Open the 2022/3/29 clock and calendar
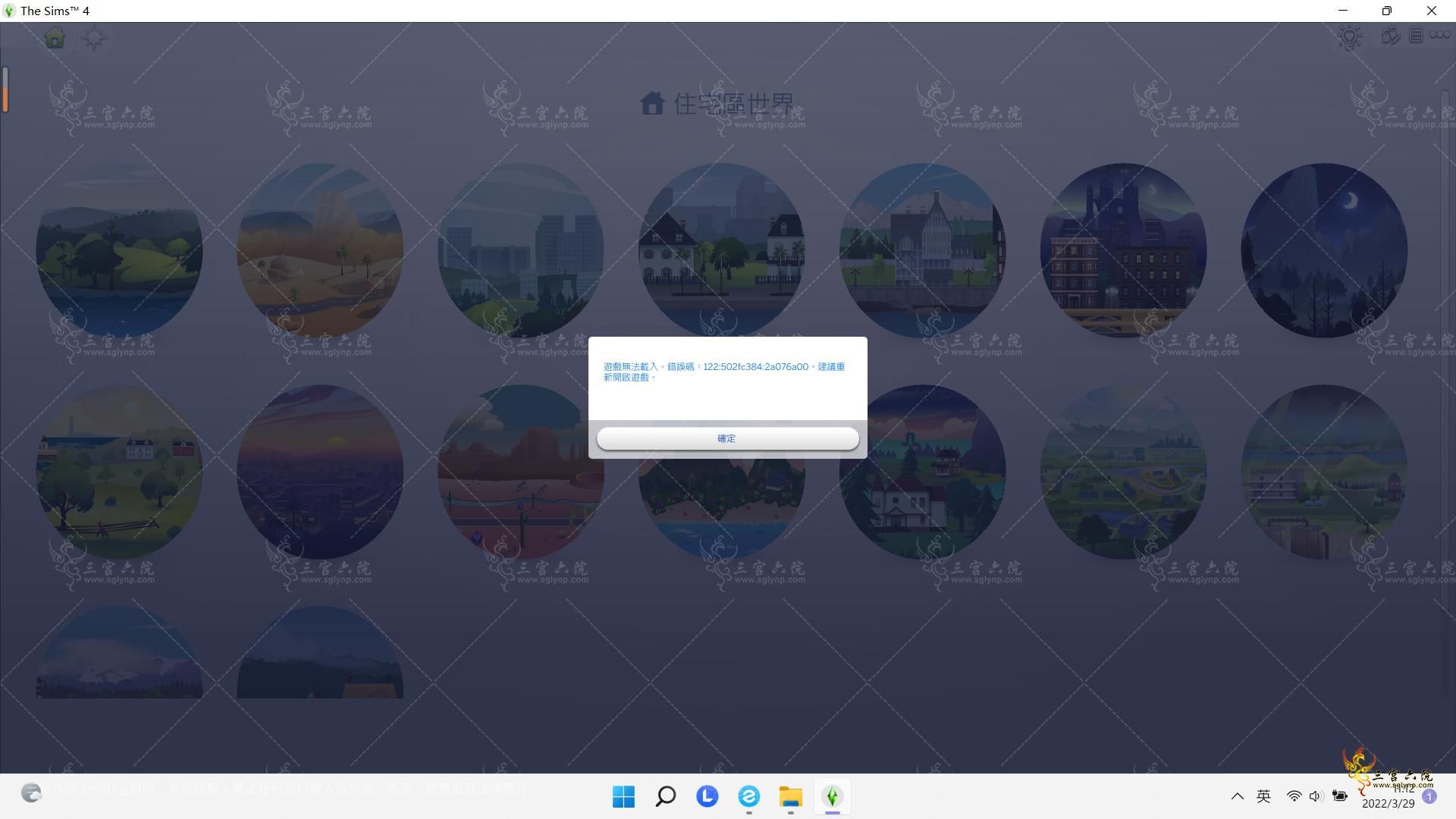Viewport: 1456px width, 819px height. click(x=1388, y=796)
